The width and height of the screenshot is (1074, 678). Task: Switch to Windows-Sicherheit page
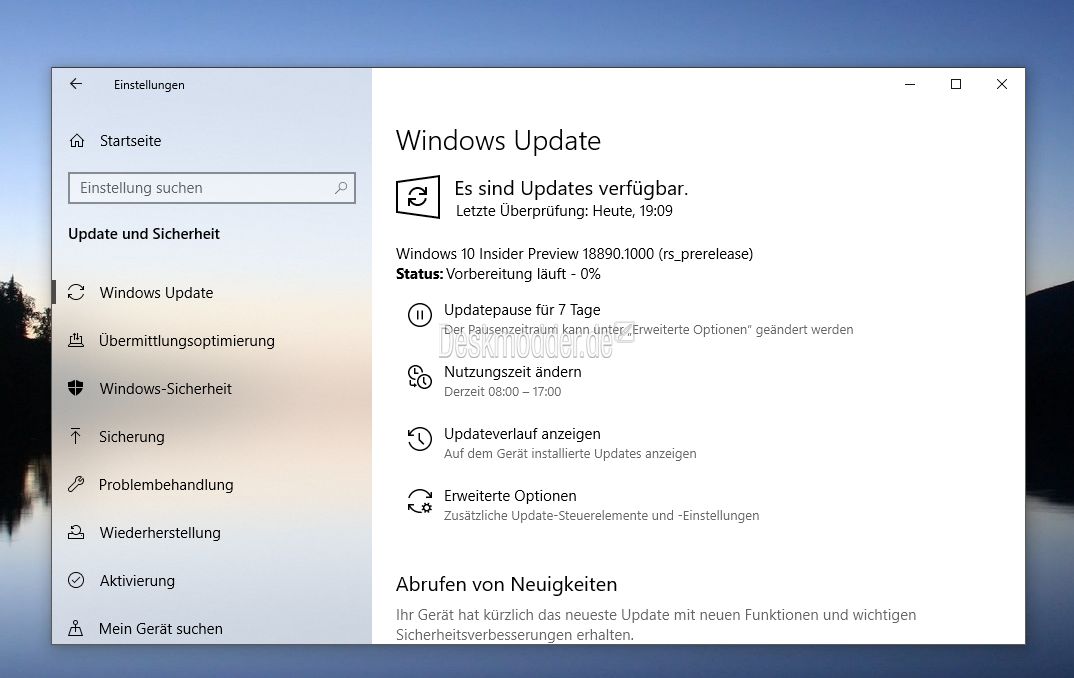(166, 388)
